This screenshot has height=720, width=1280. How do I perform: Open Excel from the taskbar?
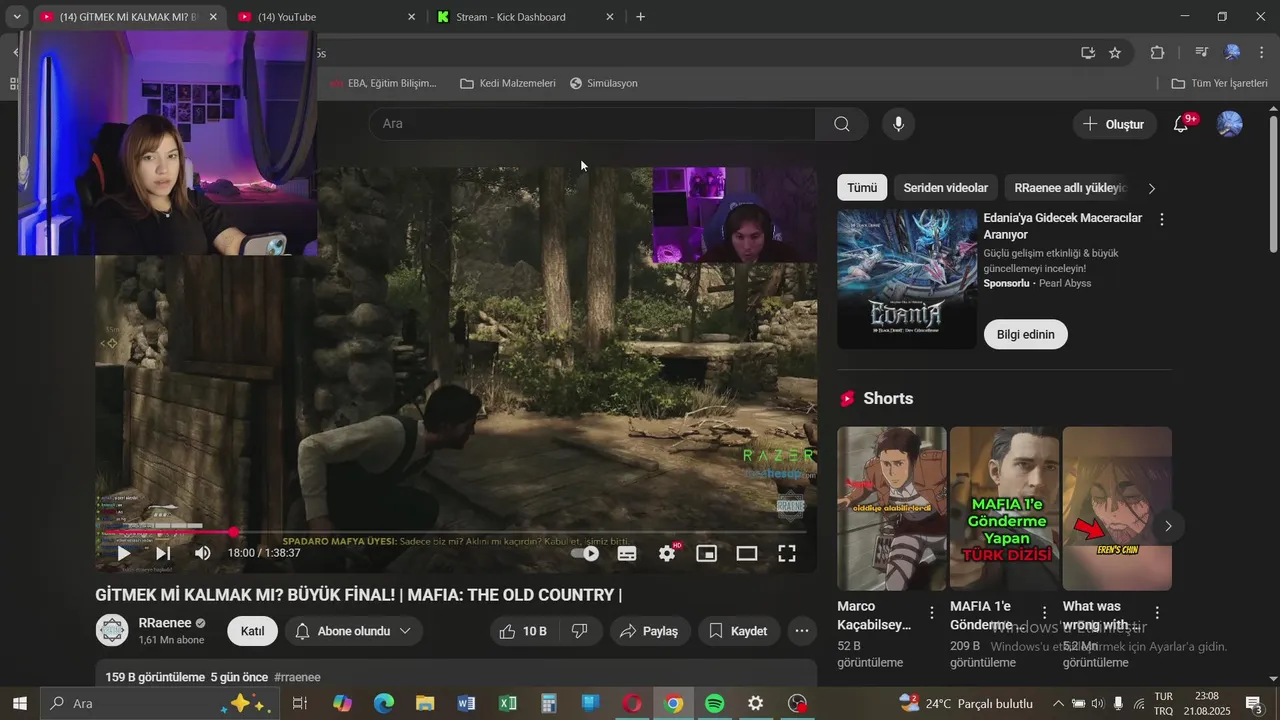(507, 704)
